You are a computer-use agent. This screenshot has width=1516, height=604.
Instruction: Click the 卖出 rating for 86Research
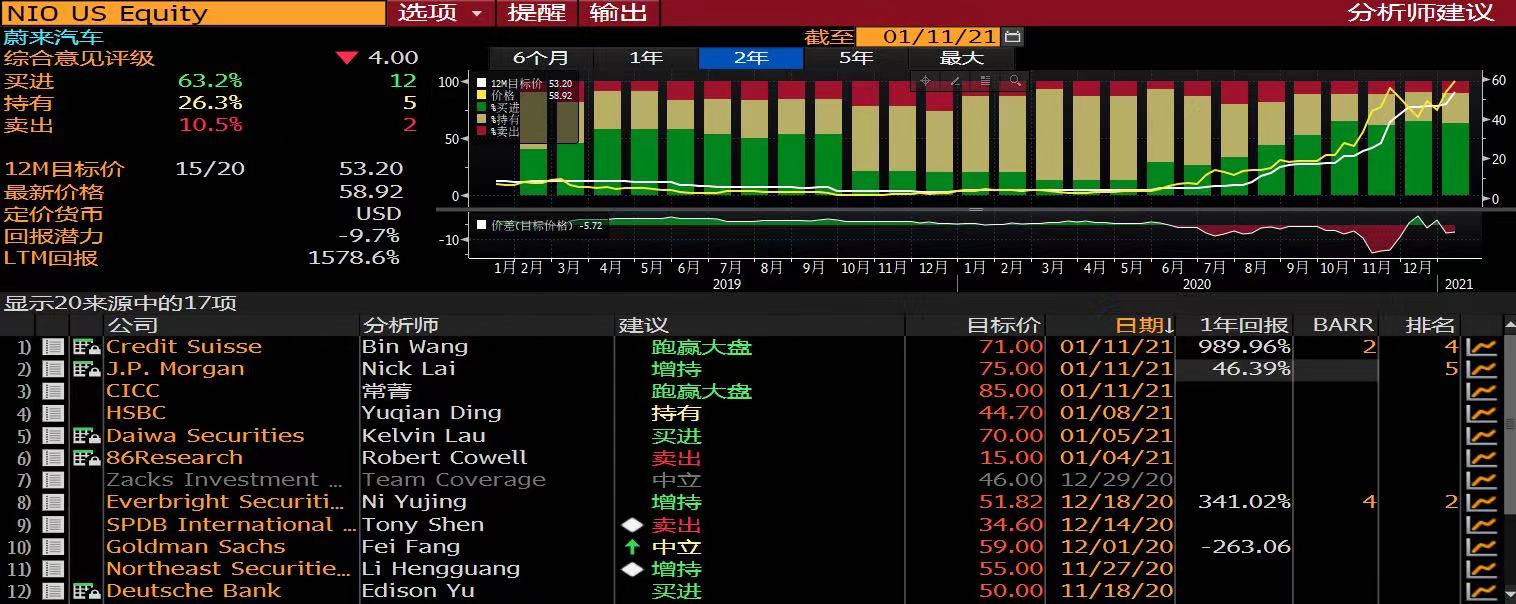pyautogui.click(x=676, y=458)
